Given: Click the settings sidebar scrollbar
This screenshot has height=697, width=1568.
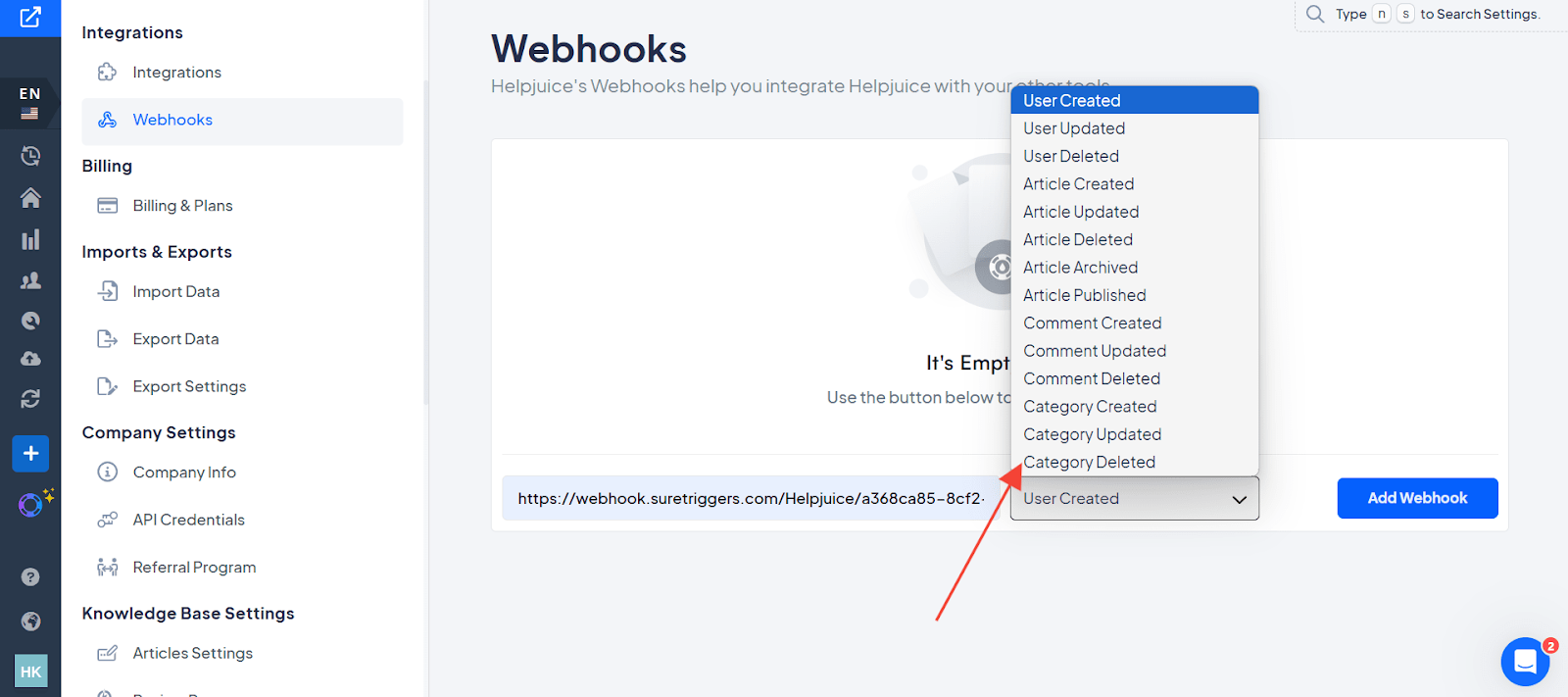Looking at the screenshot, I should 425,242.
